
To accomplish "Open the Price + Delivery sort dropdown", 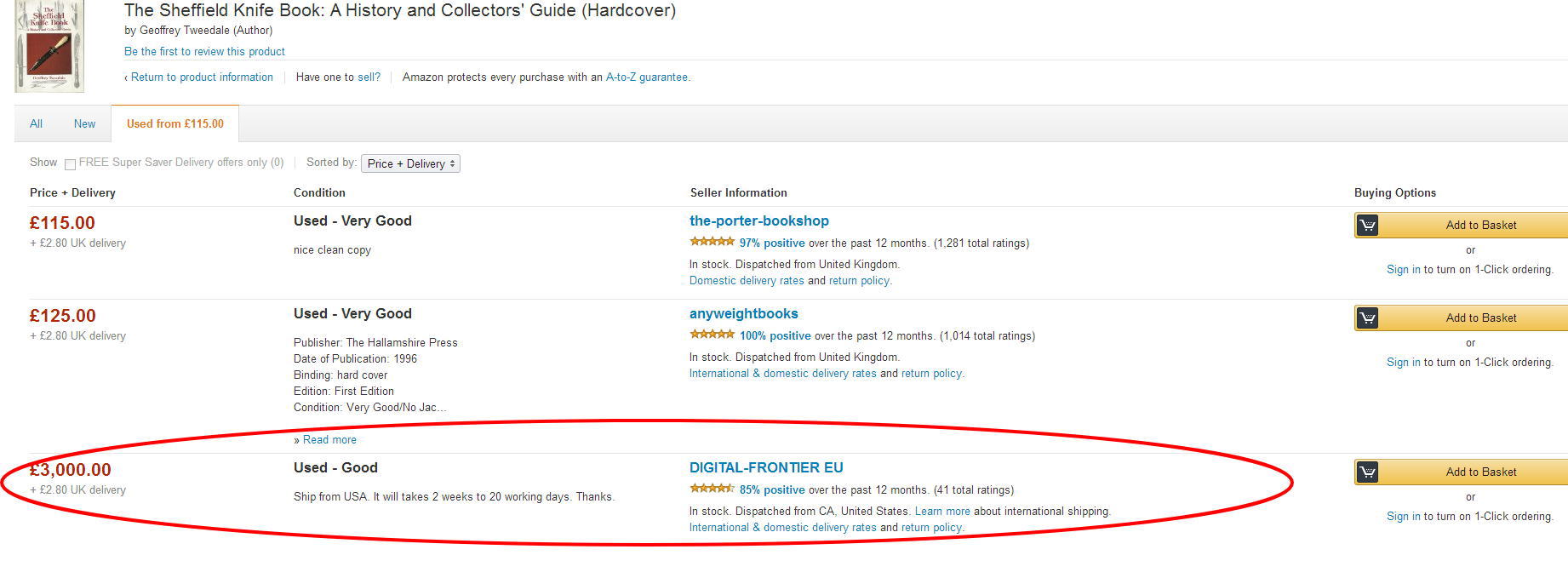I will pyautogui.click(x=410, y=163).
